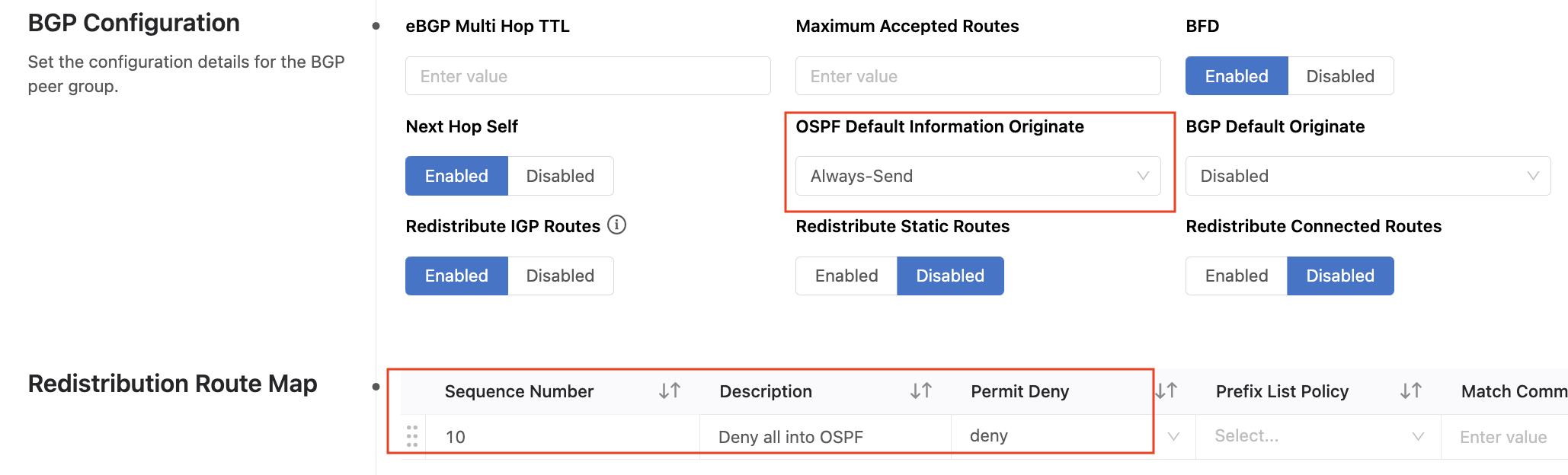Click the Redistribute IGP Routes info icon
This screenshot has width=1568, height=475.
tap(617, 225)
